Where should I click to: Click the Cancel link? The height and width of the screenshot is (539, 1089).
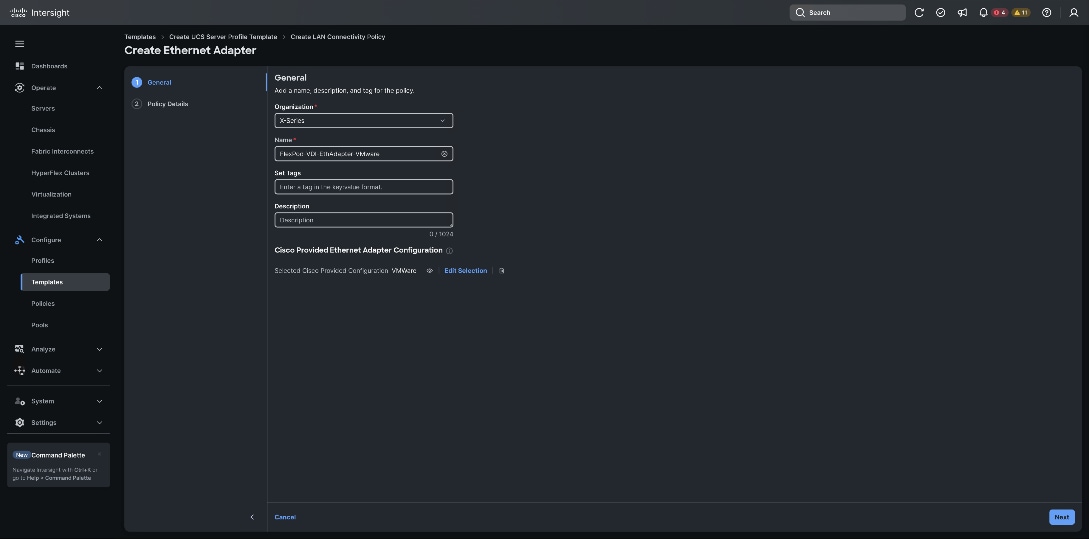coord(285,517)
